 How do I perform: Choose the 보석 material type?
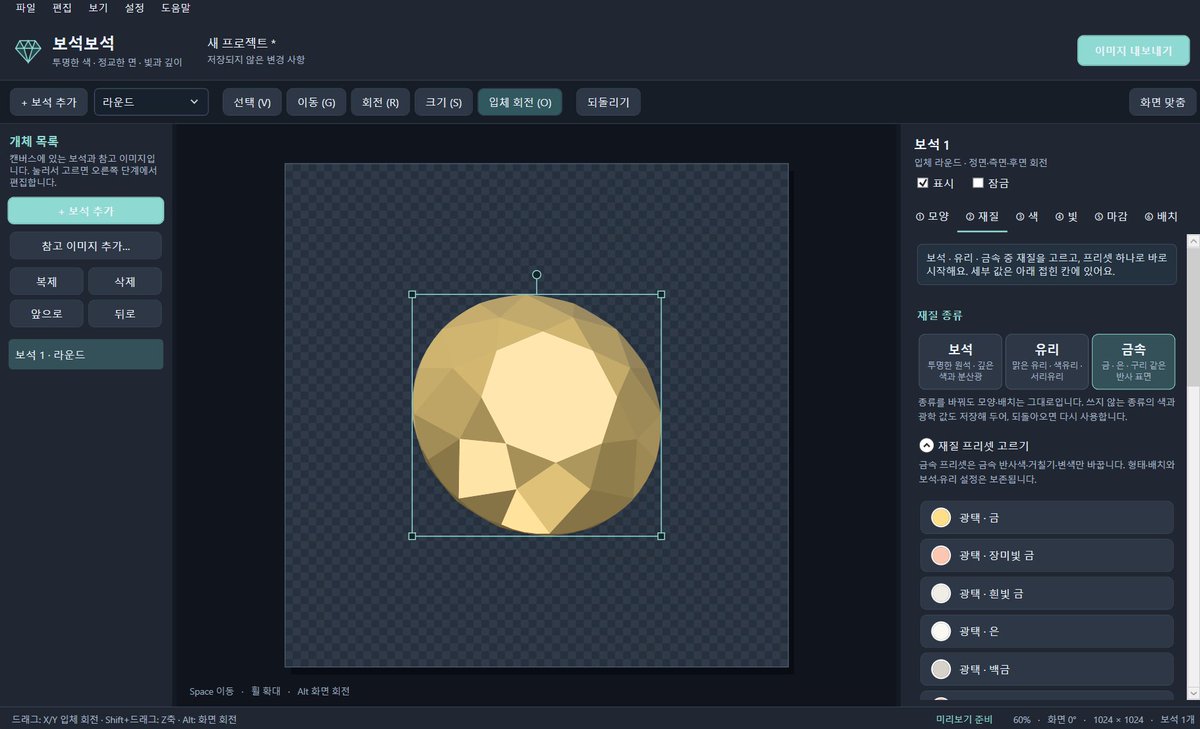(960, 361)
